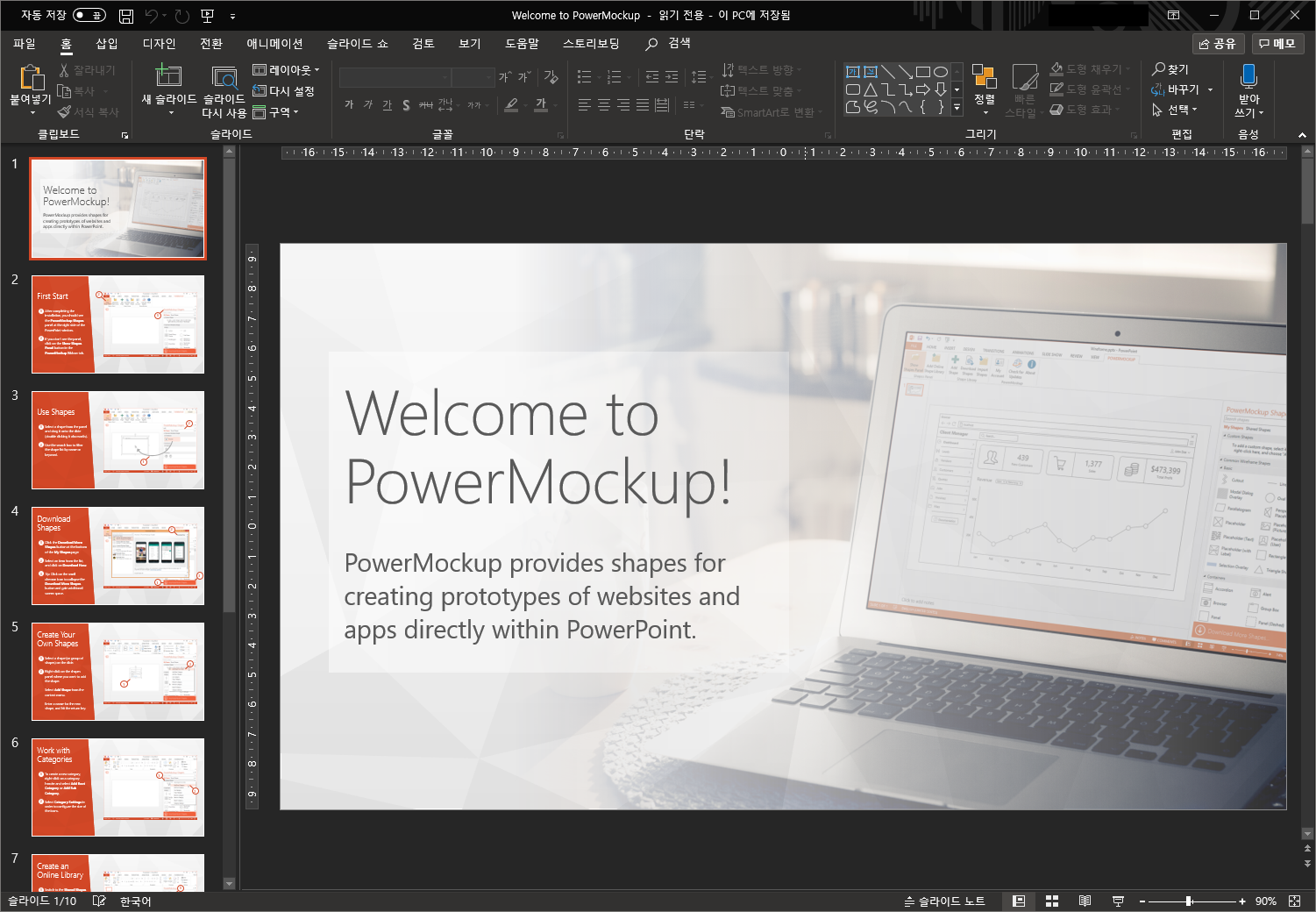1316x912 pixels.
Task: Open the Slide Sorter view in status bar
Action: [x=1052, y=901]
